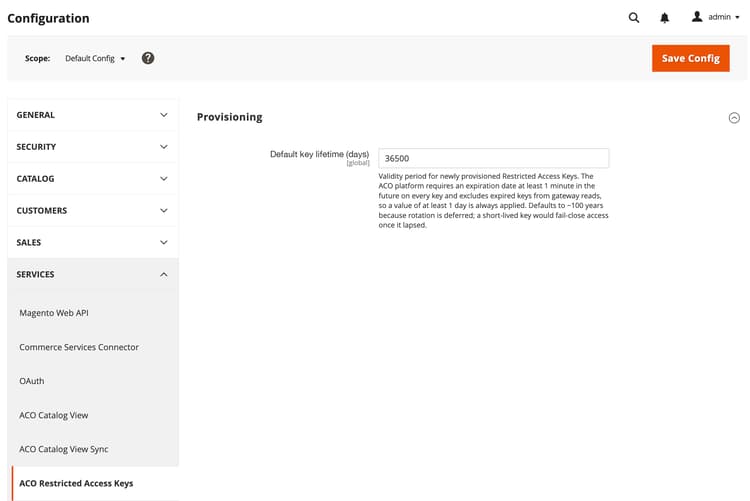Expand the CUSTOMERS configuration section
The width and height of the screenshot is (750, 501).
tap(93, 211)
